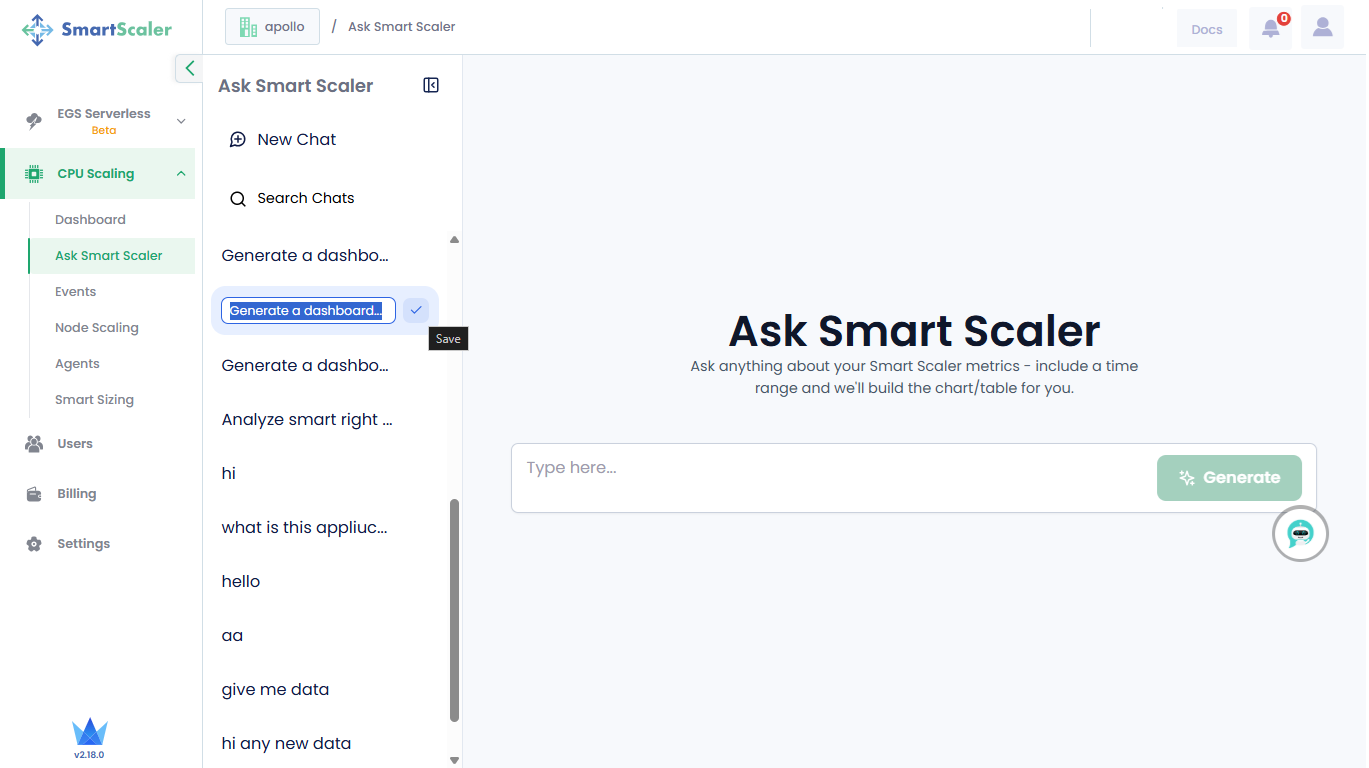Click the notification bell icon

pyautogui.click(x=1270, y=28)
